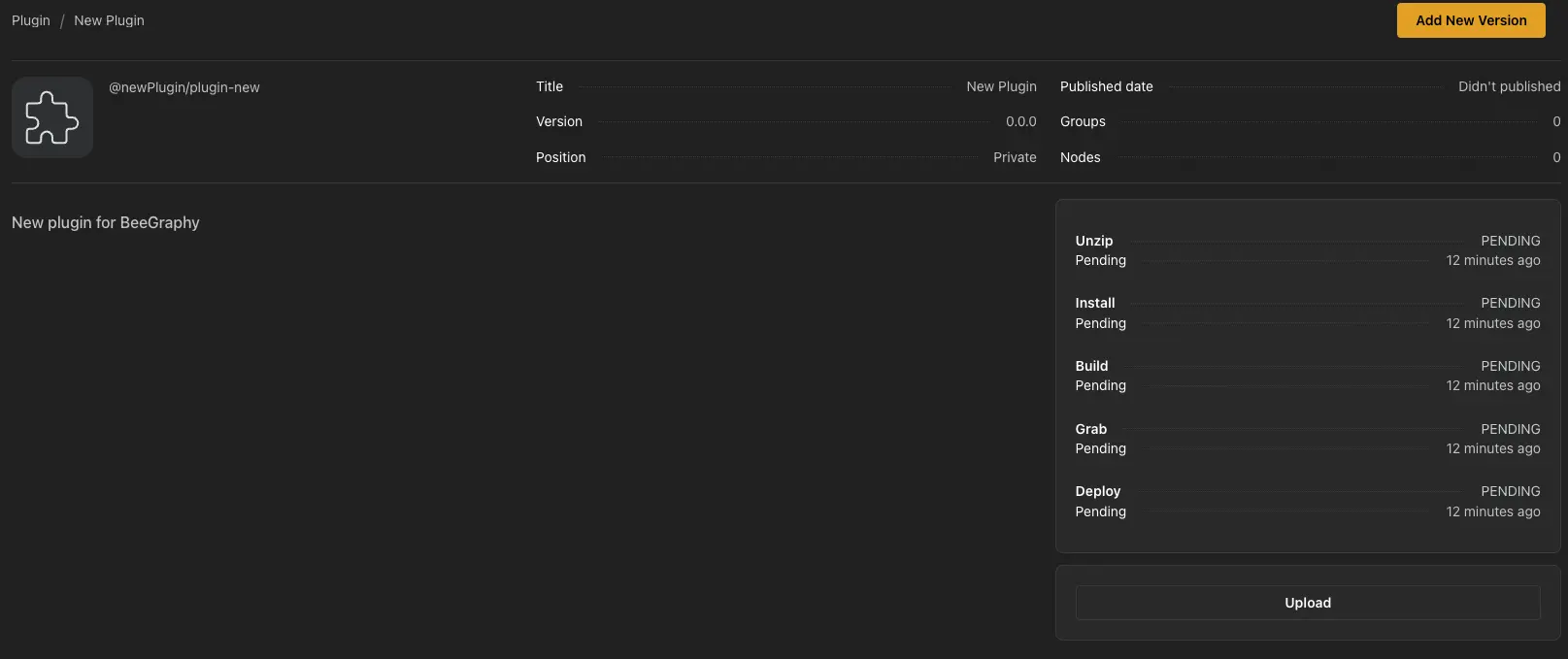Screen dimensions: 1568x659
Task: Click PENDING status of Unzip step
Action: [x=1510, y=241]
